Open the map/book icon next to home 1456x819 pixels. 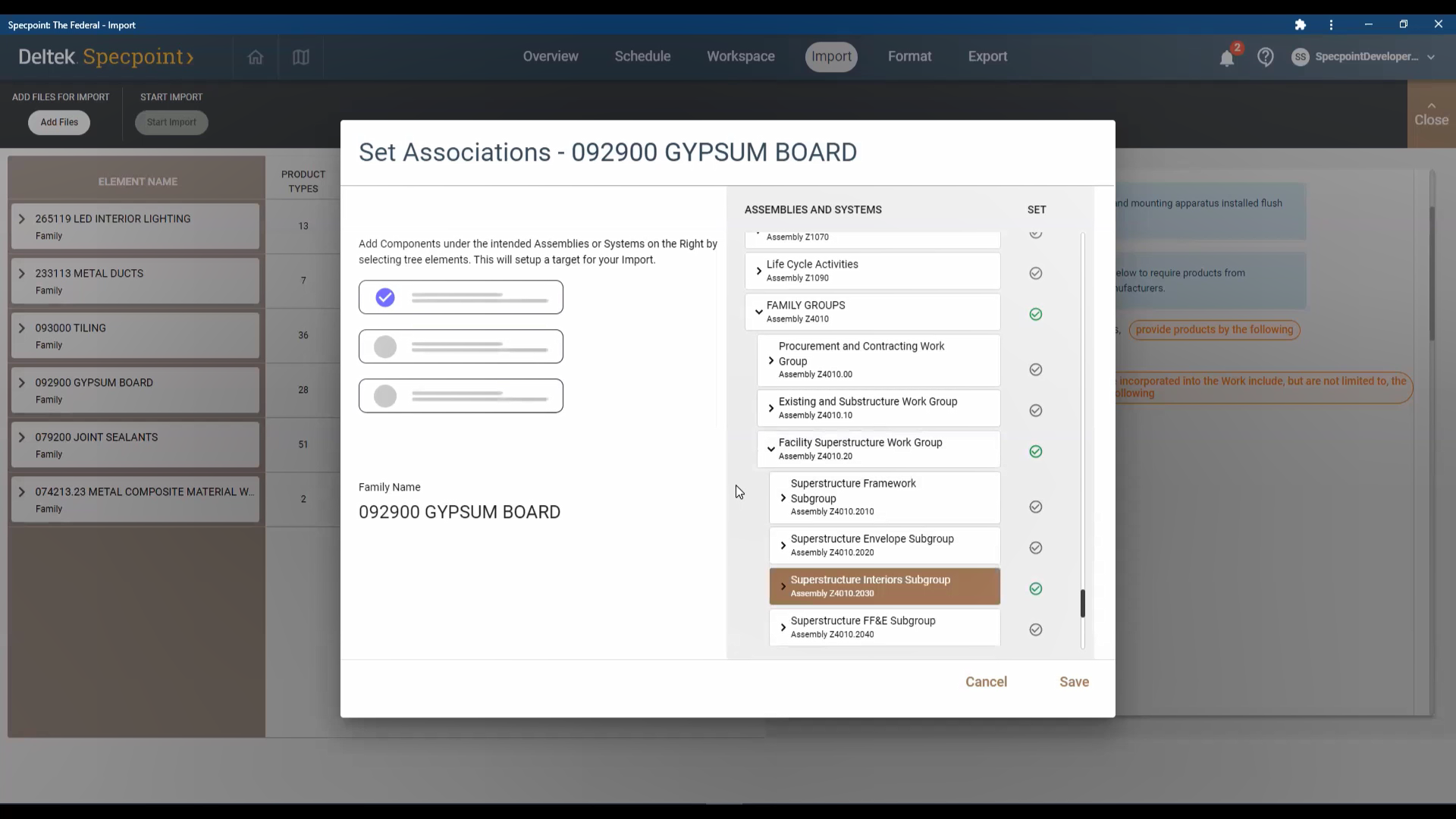[x=301, y=57]
